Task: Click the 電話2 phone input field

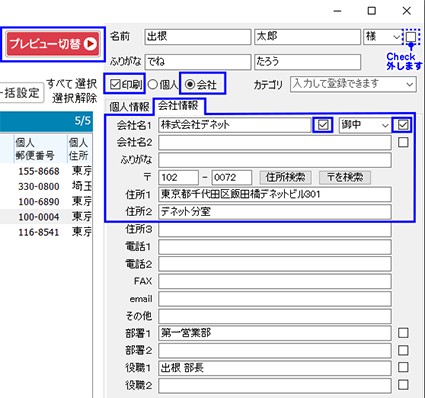Action: [x=275, y=264]
